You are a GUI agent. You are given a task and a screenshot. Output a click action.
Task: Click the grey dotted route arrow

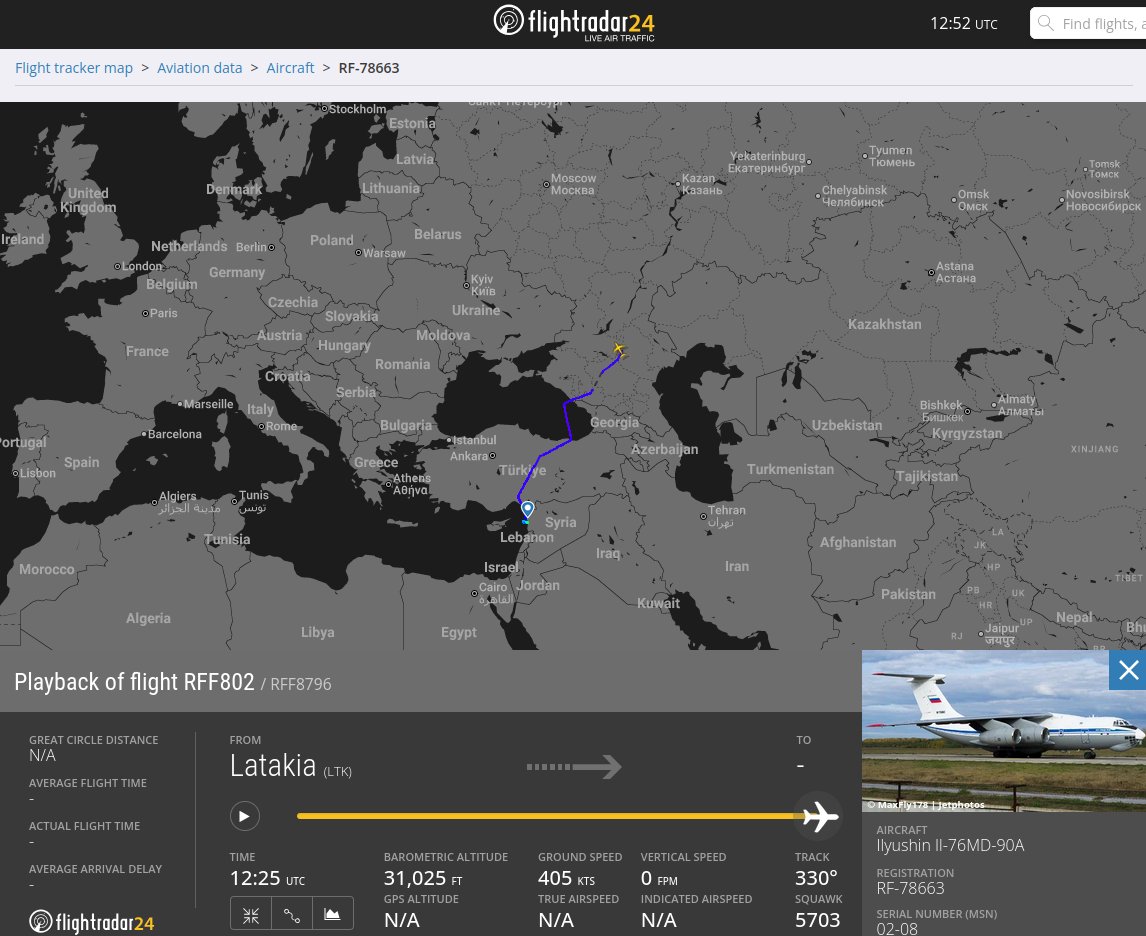(574, 766)
